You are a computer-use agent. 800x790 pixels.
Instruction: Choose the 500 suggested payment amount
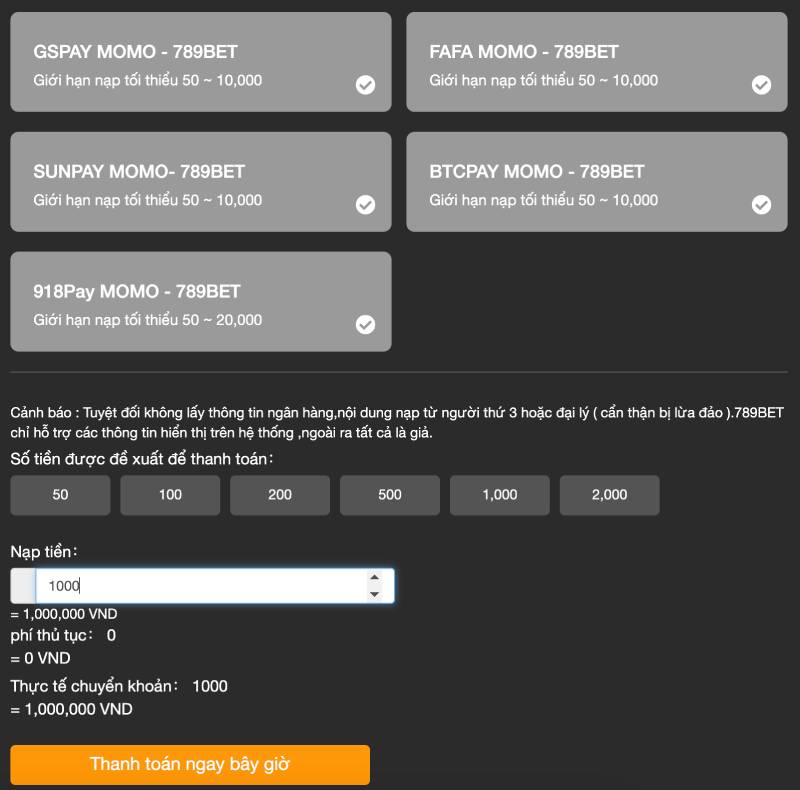389,495
